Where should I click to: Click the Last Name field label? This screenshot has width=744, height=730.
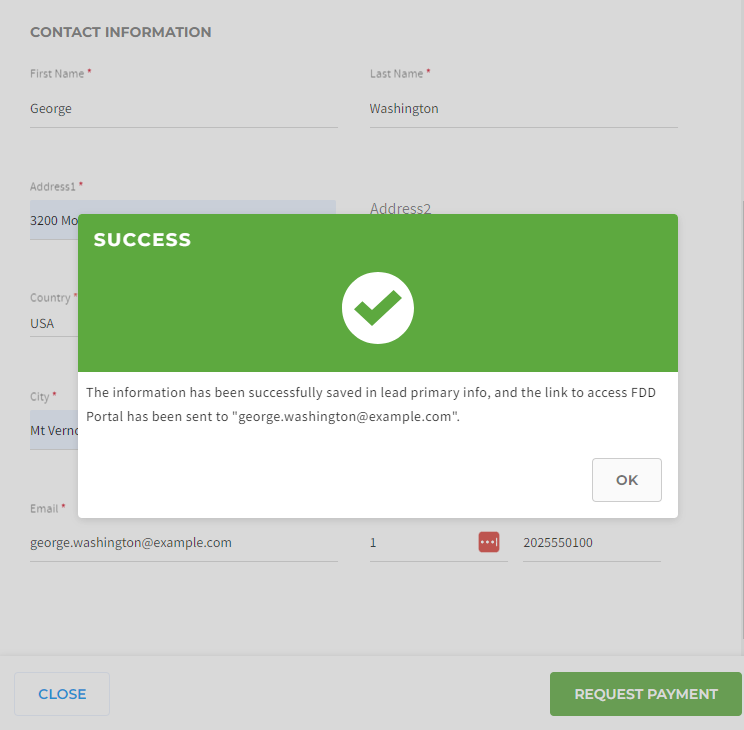point(396,74)
